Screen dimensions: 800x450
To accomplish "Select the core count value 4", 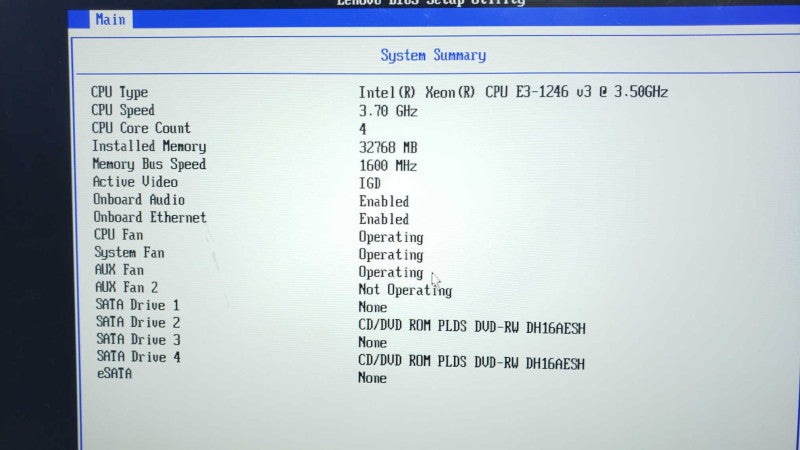I will 363,129.
